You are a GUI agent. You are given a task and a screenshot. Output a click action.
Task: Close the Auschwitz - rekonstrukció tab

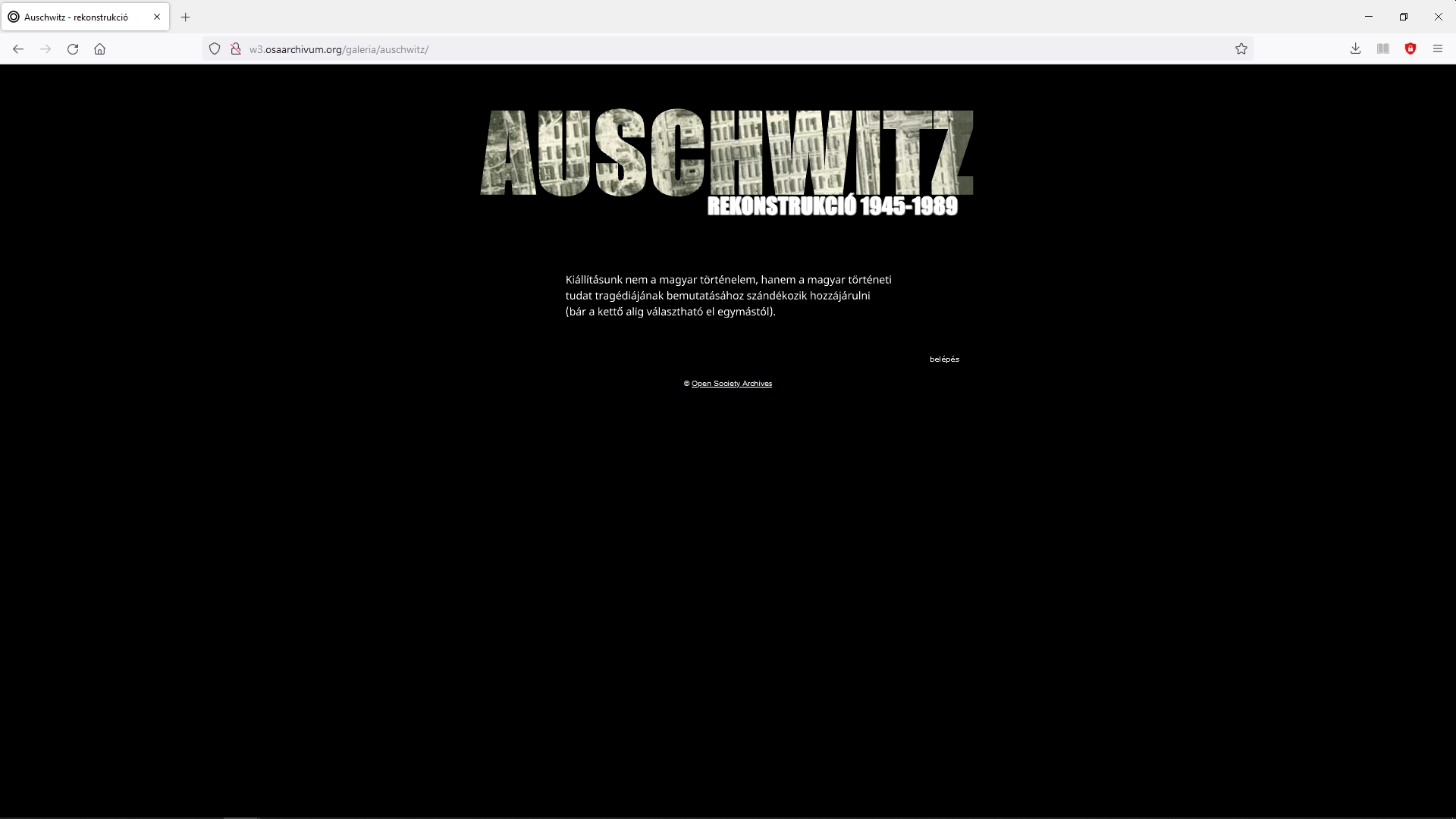pyautogui.click(x=157, y=17)
